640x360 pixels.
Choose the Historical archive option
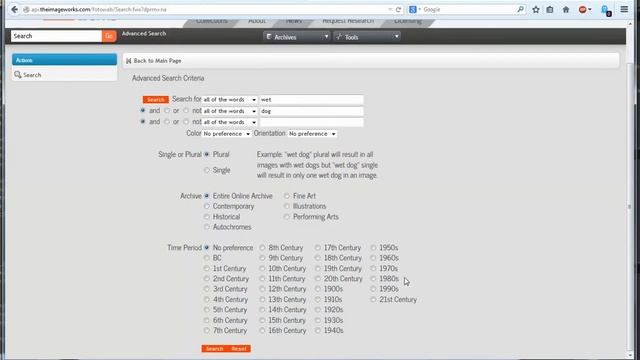[207, 217]
